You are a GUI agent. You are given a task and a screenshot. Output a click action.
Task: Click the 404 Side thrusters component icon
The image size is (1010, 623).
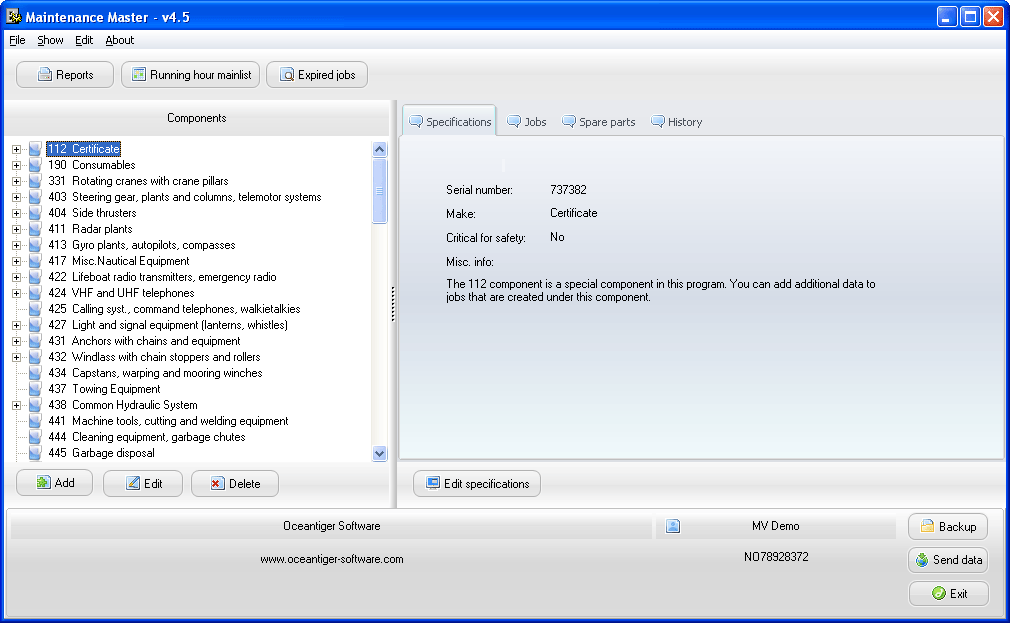35,213
